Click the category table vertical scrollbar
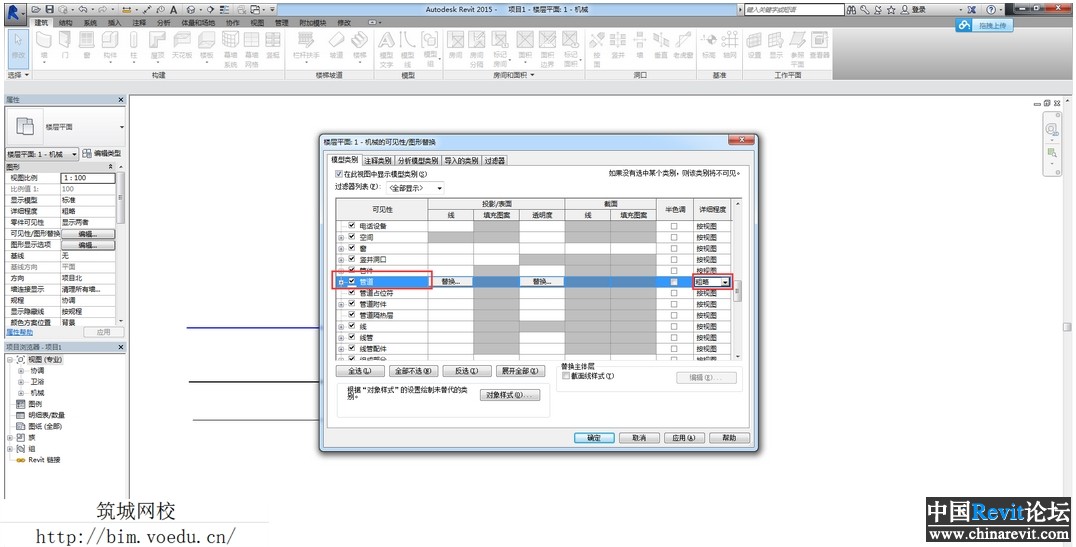Image resolution: width=1076 pixels, height=547 pixels. [738, 279]
